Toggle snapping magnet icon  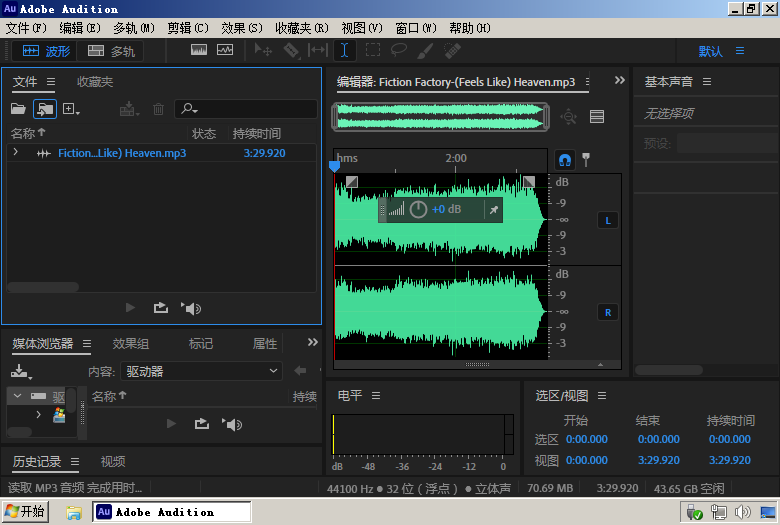(565, 160)
